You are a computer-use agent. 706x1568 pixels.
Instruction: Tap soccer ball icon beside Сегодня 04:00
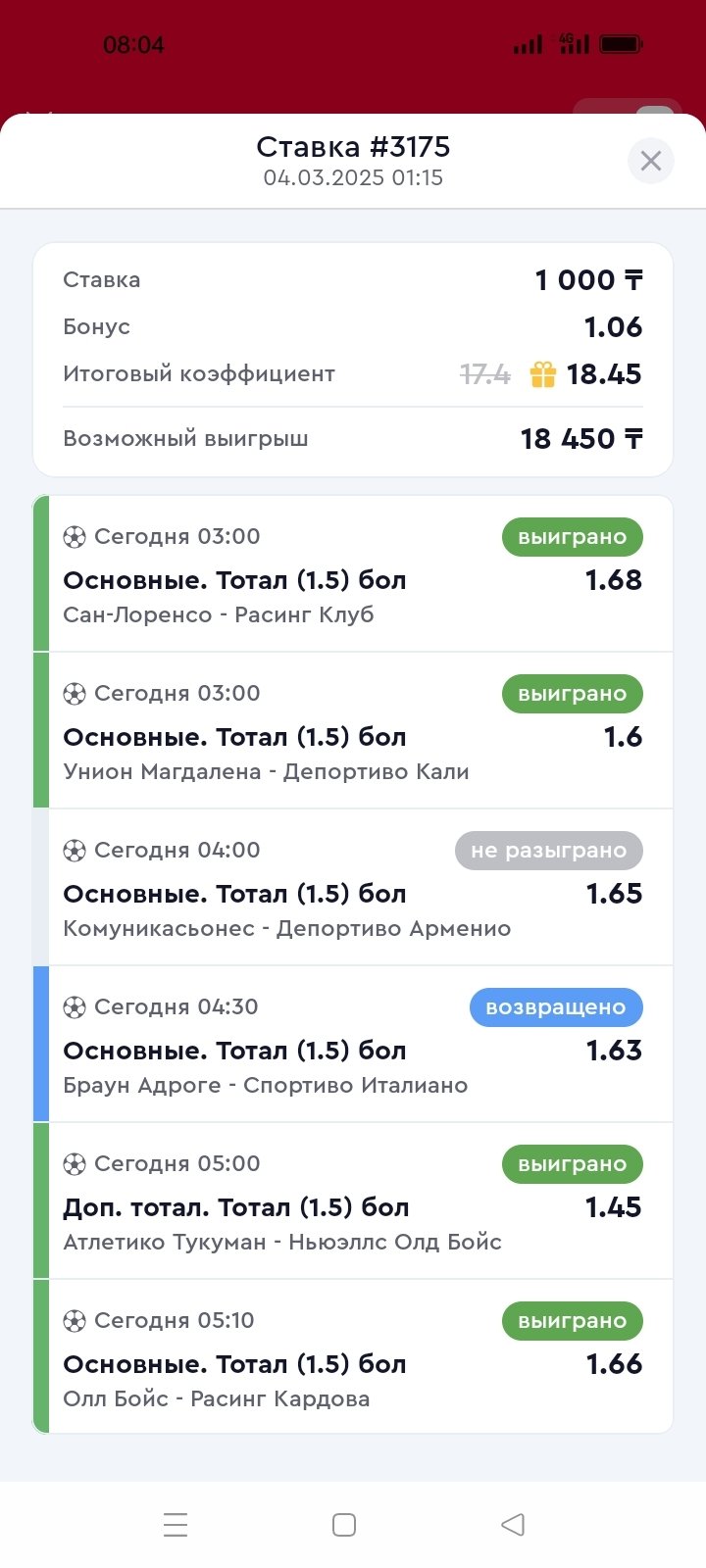click(75, 851)
